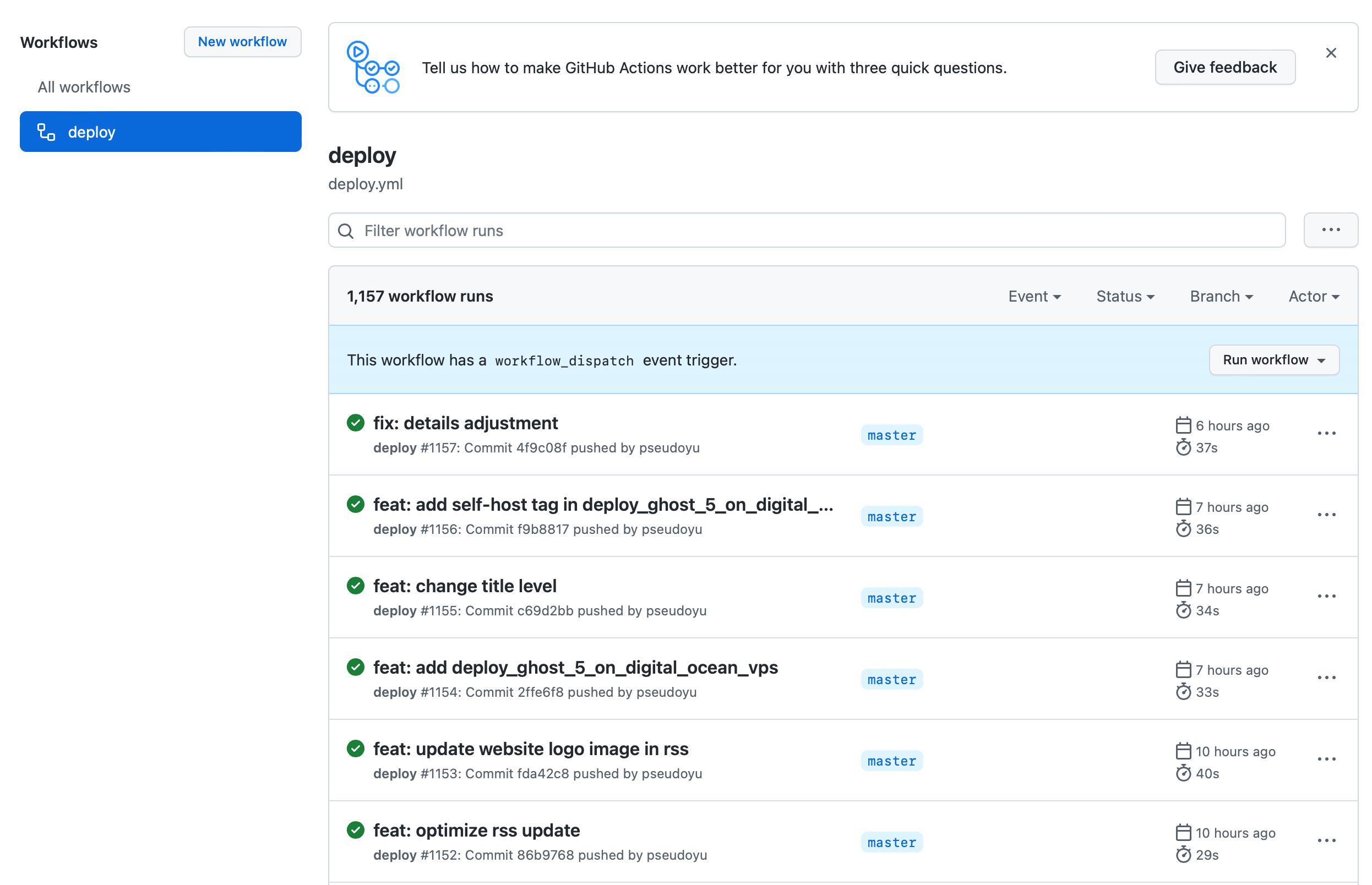This screenshot has width=1372, height=885.
Task: Click the green success check icon on run #1157
Action: coord(355,422)
